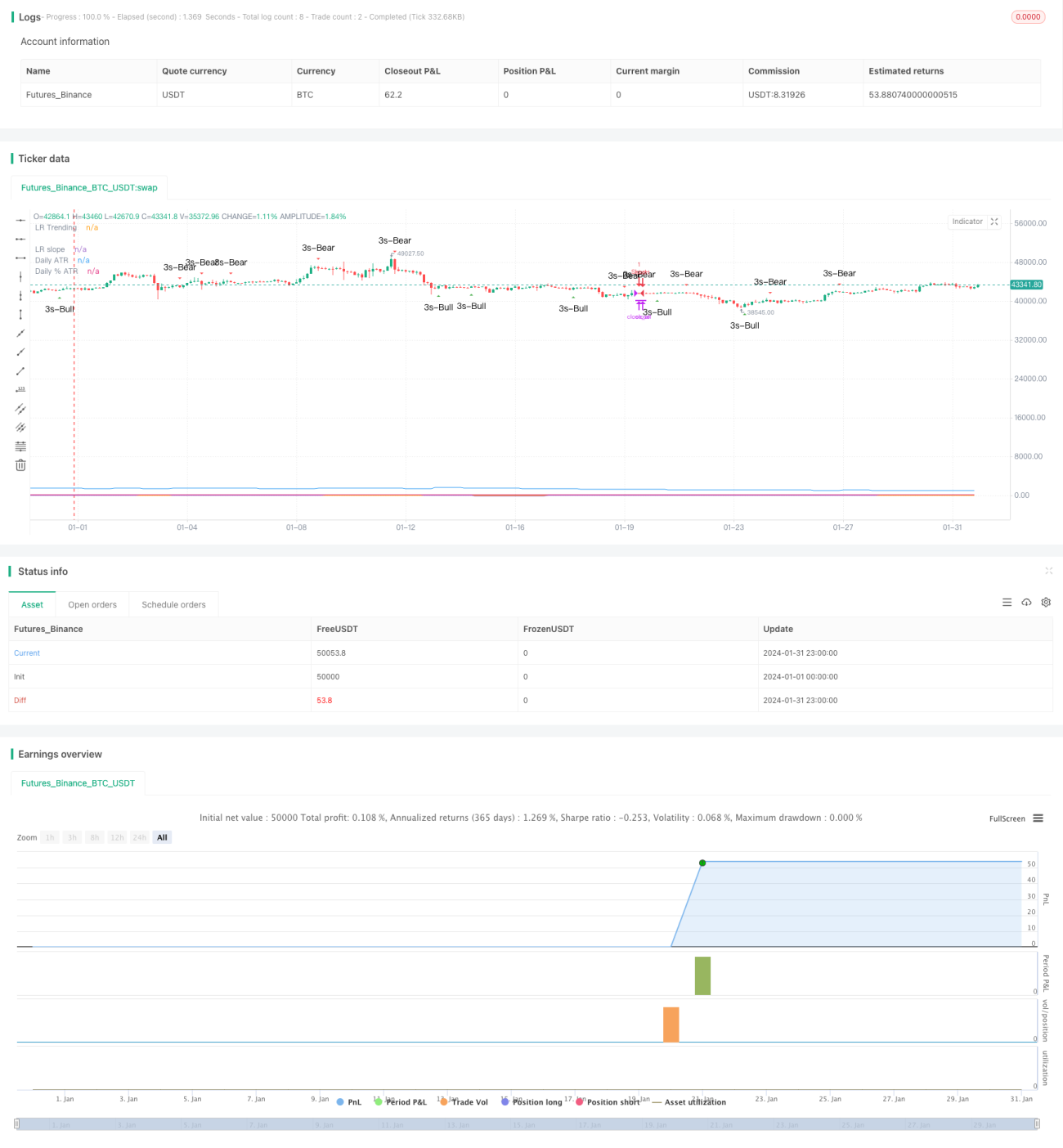The height and width of the screenshot is (1148, 1063).
Task: Click the chart fullscreen expand icon beside Indicator
Action: click(x=994, y=222)
